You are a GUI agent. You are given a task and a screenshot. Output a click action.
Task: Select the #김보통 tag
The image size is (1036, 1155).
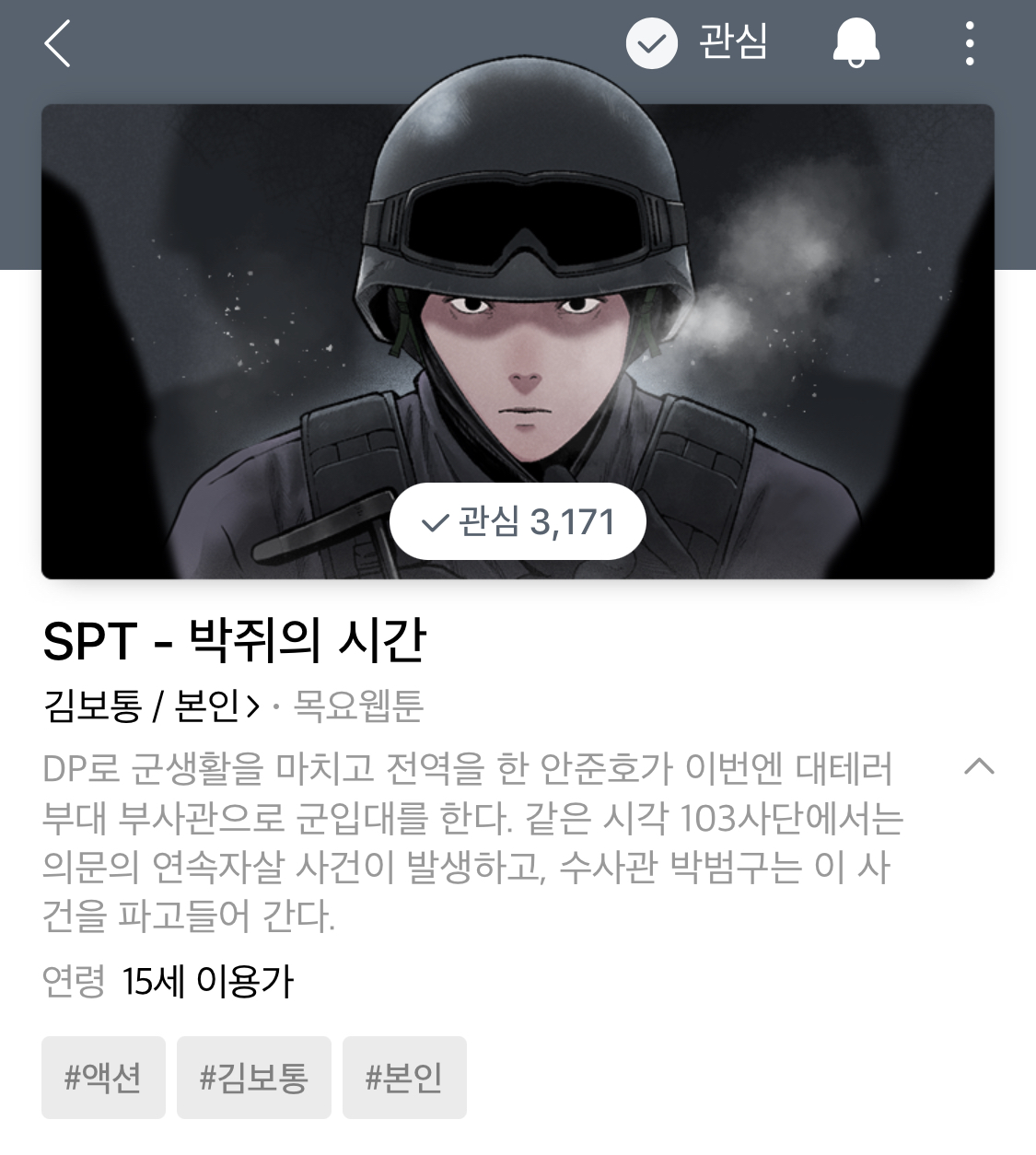click(254, 1078)
